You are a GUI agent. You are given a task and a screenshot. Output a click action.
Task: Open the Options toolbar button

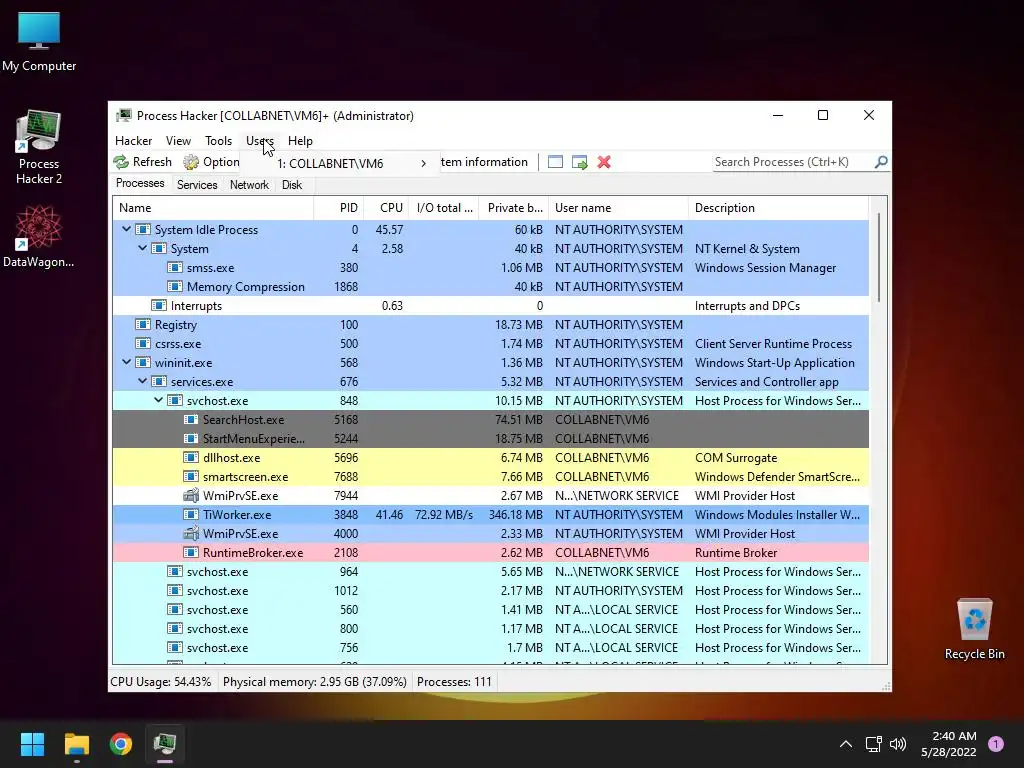[x=210, y=162]
